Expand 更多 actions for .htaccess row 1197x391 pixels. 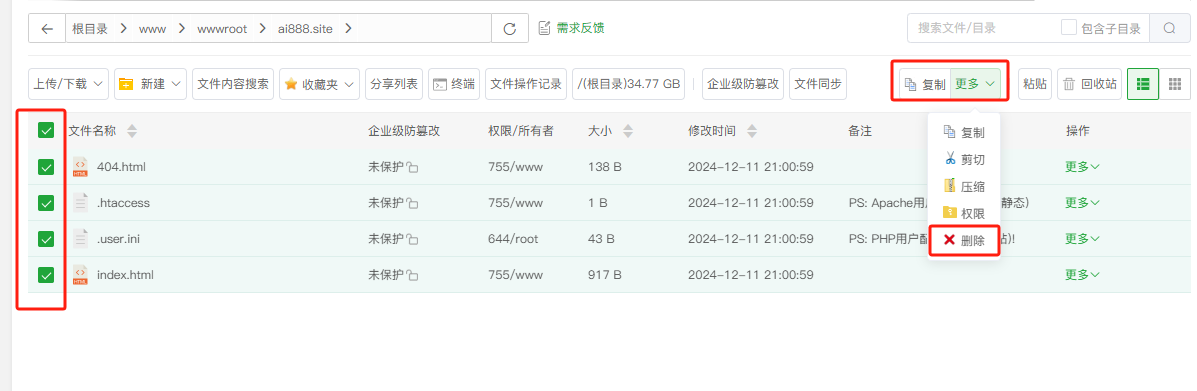pos(1082,203)
